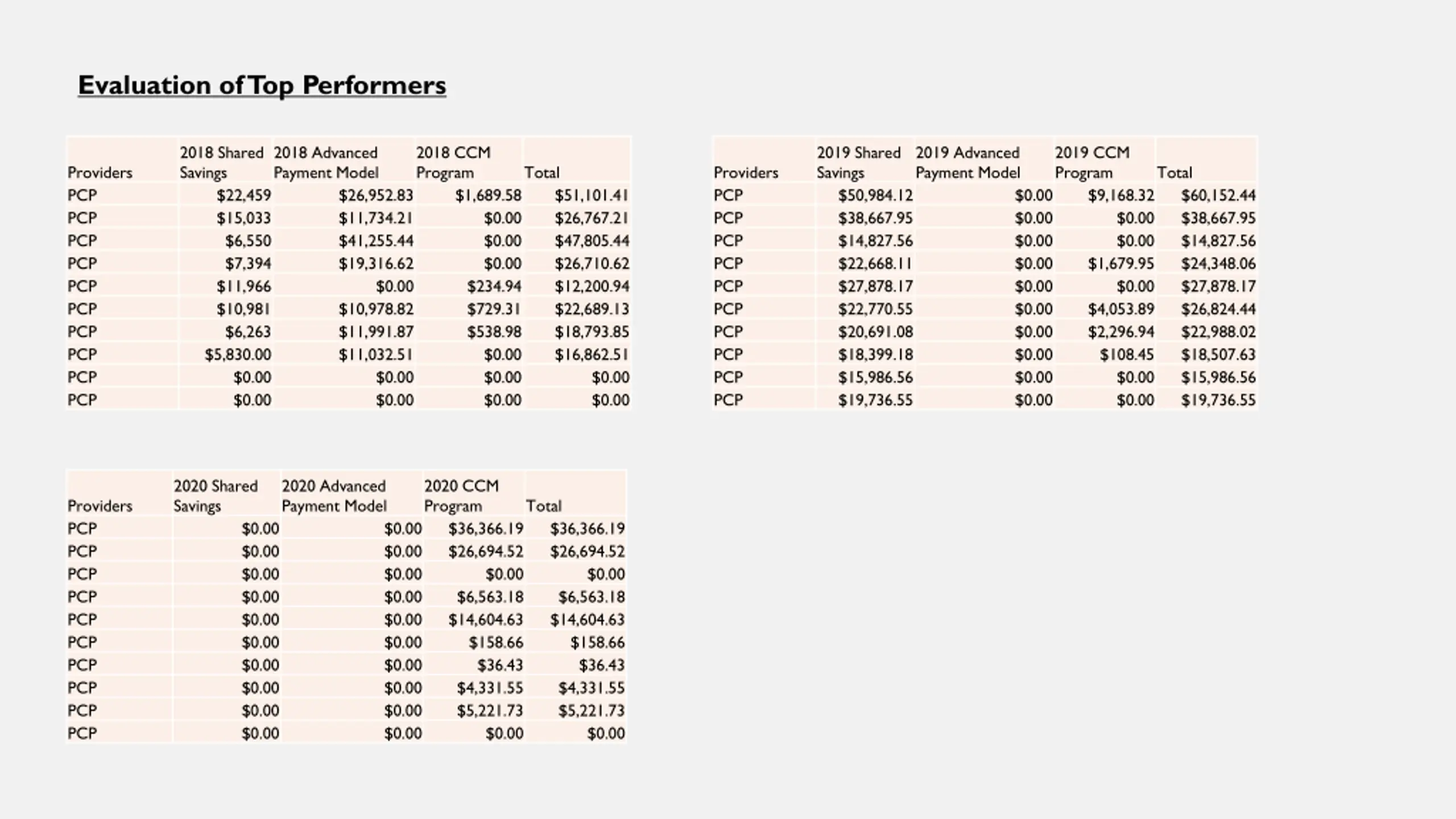
Task: Select the $36,366.19 CCM Program cell
Action: tap(486, 528)
